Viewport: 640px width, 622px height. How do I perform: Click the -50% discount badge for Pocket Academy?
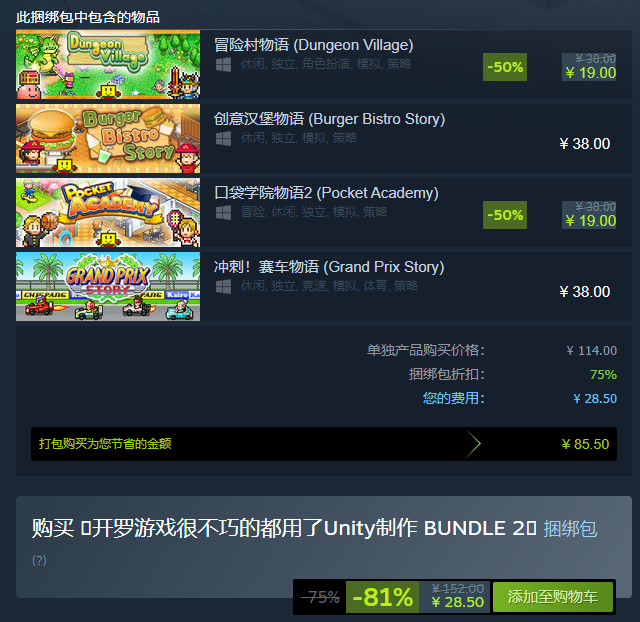click(x=505, y=215)
